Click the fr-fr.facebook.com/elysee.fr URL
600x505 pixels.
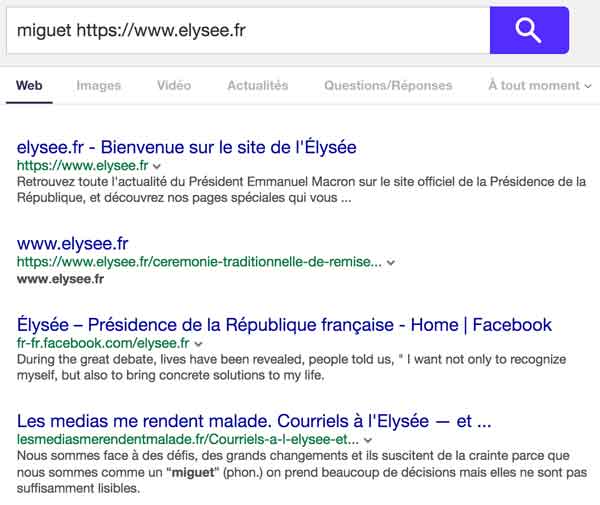pyautogui.click(x=103, y=343)
